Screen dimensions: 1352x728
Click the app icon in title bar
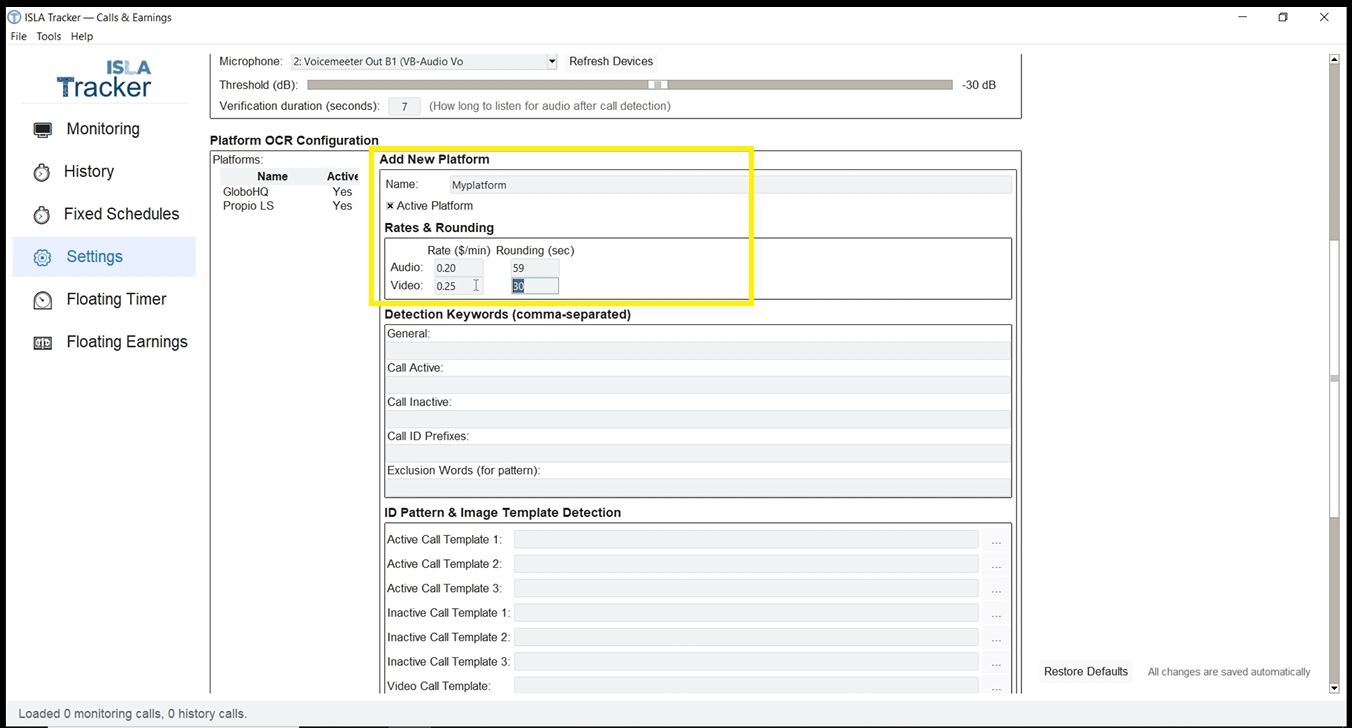14,17
